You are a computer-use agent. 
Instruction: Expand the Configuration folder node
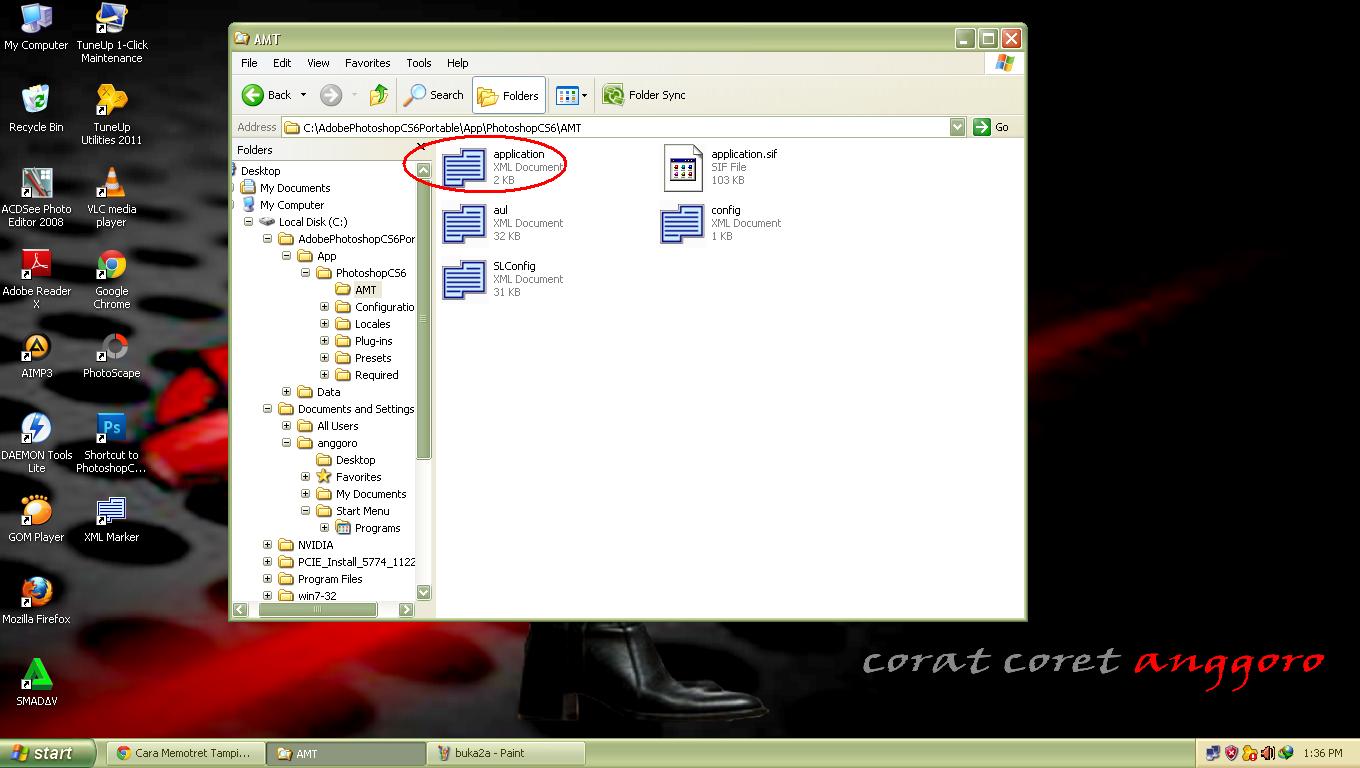pos(325,307)
